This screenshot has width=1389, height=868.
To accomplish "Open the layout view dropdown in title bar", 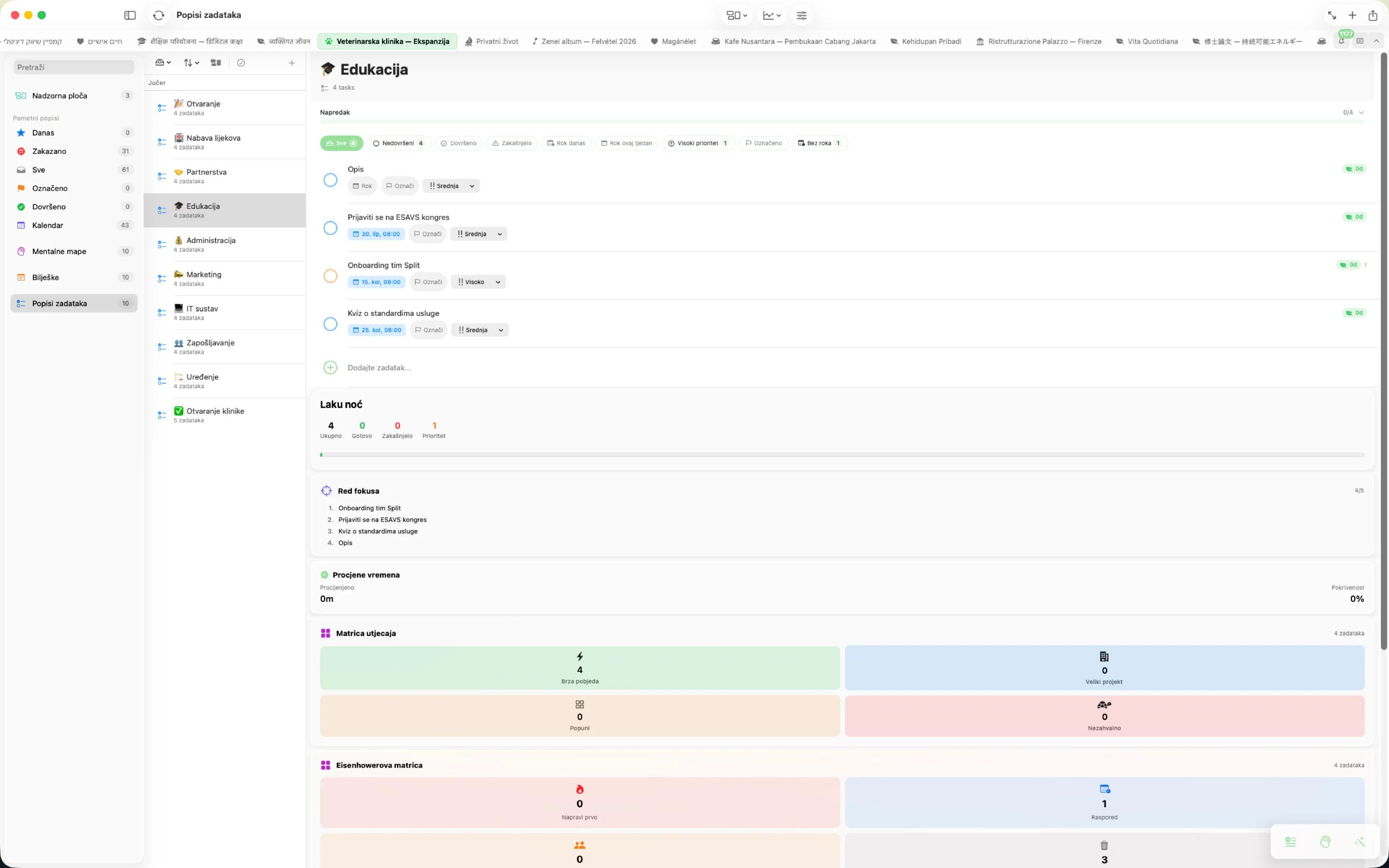I will 736,15.
